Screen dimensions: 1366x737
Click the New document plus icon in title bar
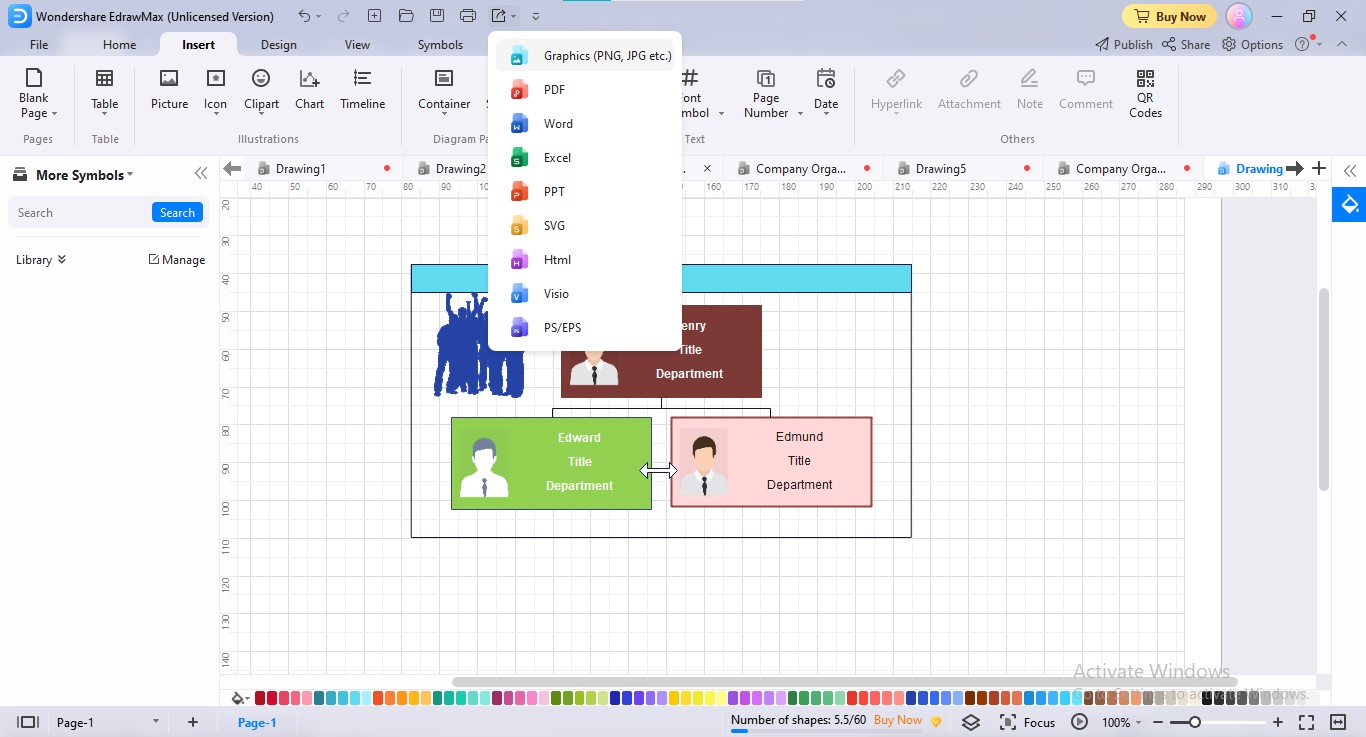pos(374,16)
